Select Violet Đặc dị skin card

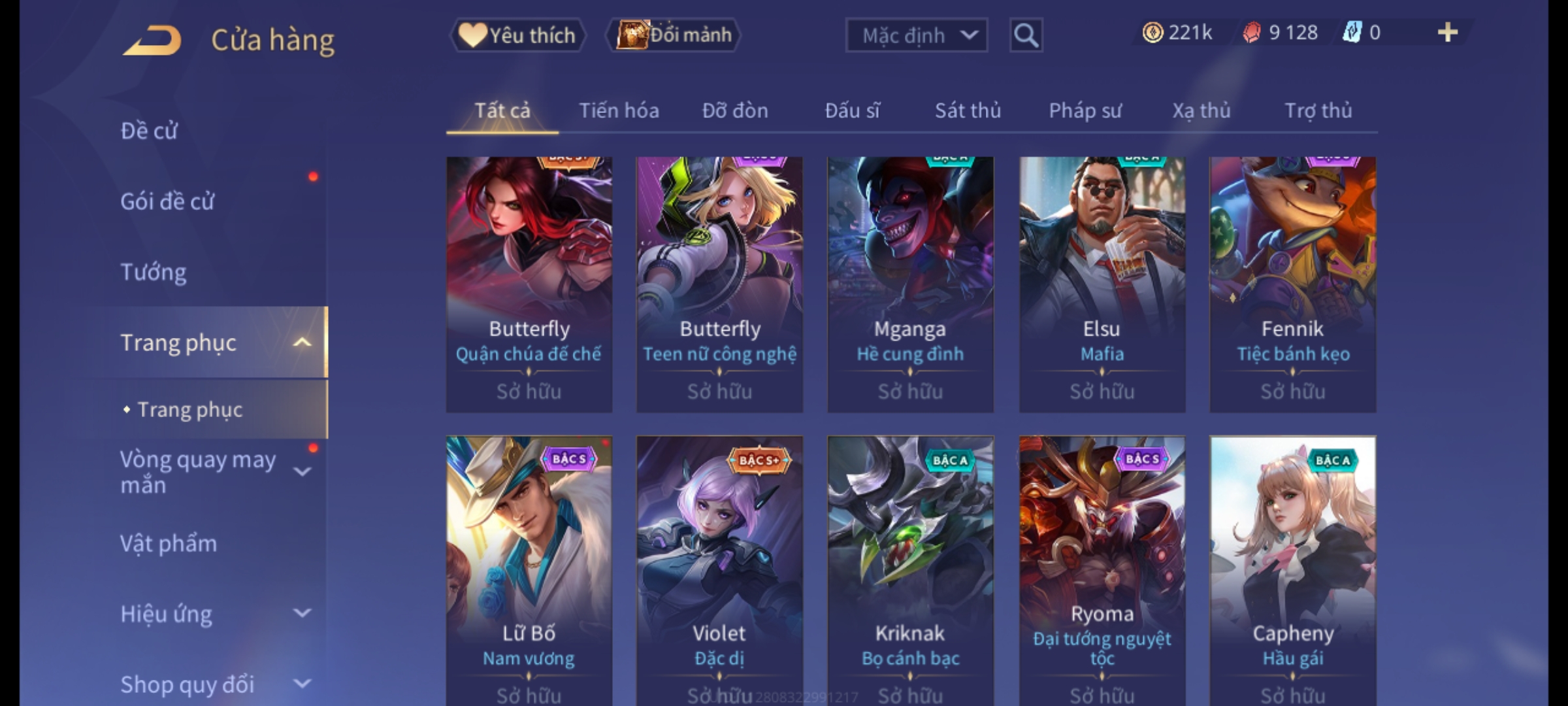pos(719,570)
